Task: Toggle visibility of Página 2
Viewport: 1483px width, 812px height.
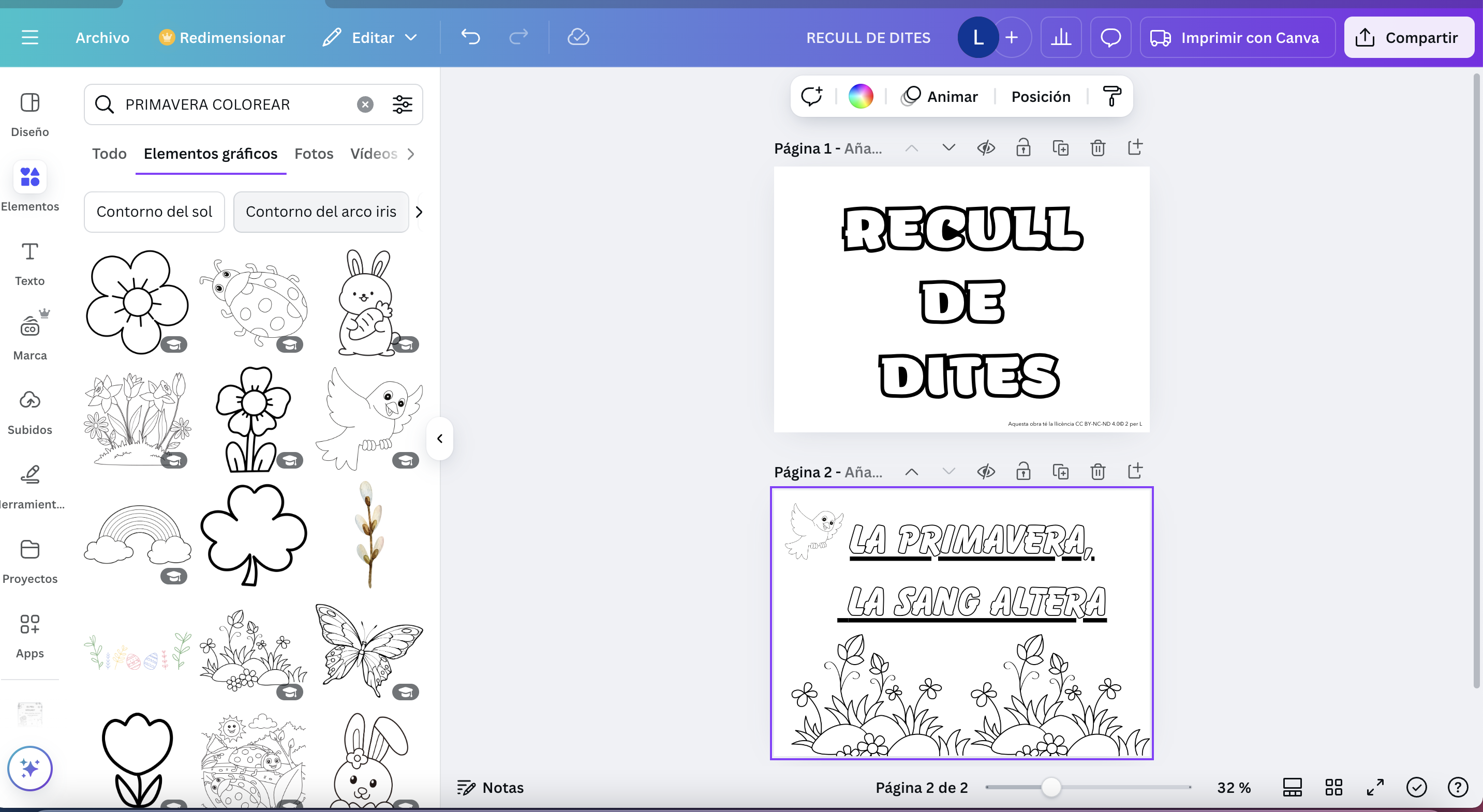Action: (x=986, y=471)
